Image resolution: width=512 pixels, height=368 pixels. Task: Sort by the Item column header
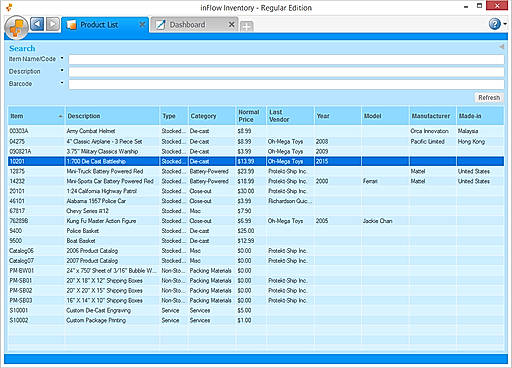(36, 116)
